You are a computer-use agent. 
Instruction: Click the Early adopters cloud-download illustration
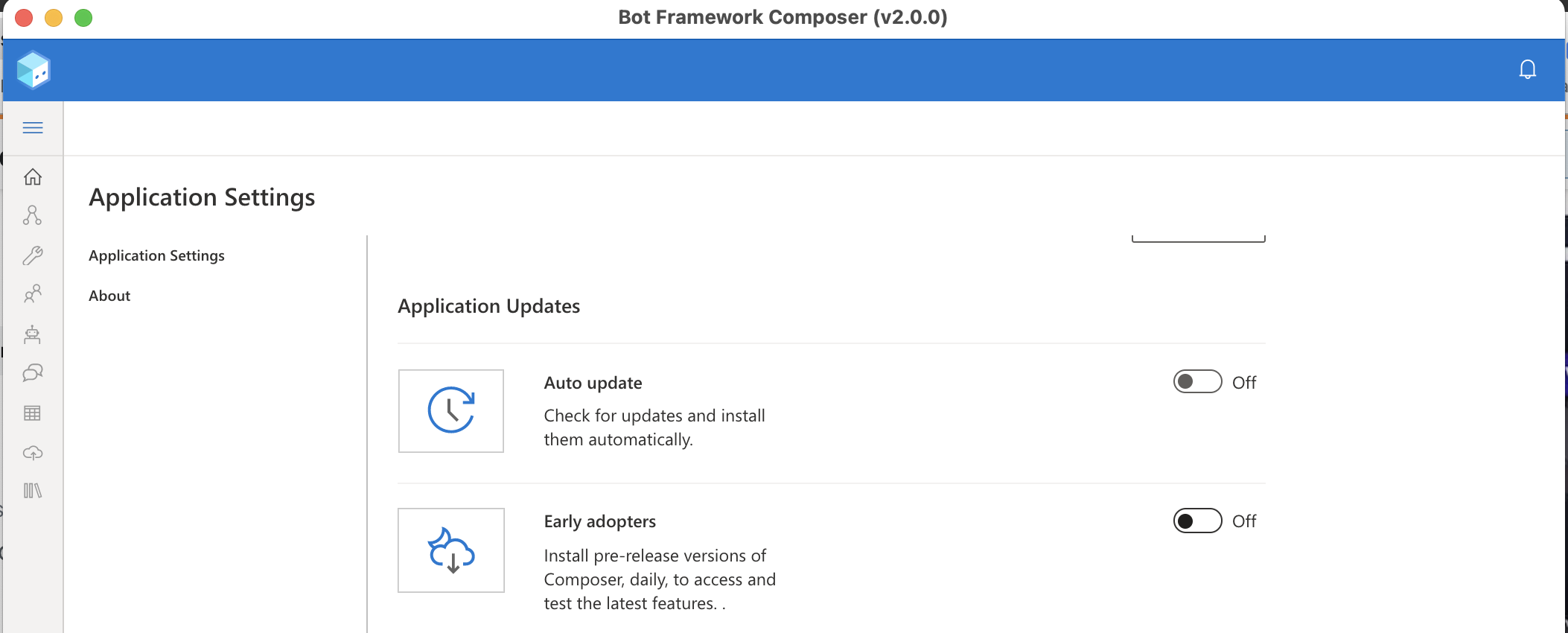(x=450, y=550)
